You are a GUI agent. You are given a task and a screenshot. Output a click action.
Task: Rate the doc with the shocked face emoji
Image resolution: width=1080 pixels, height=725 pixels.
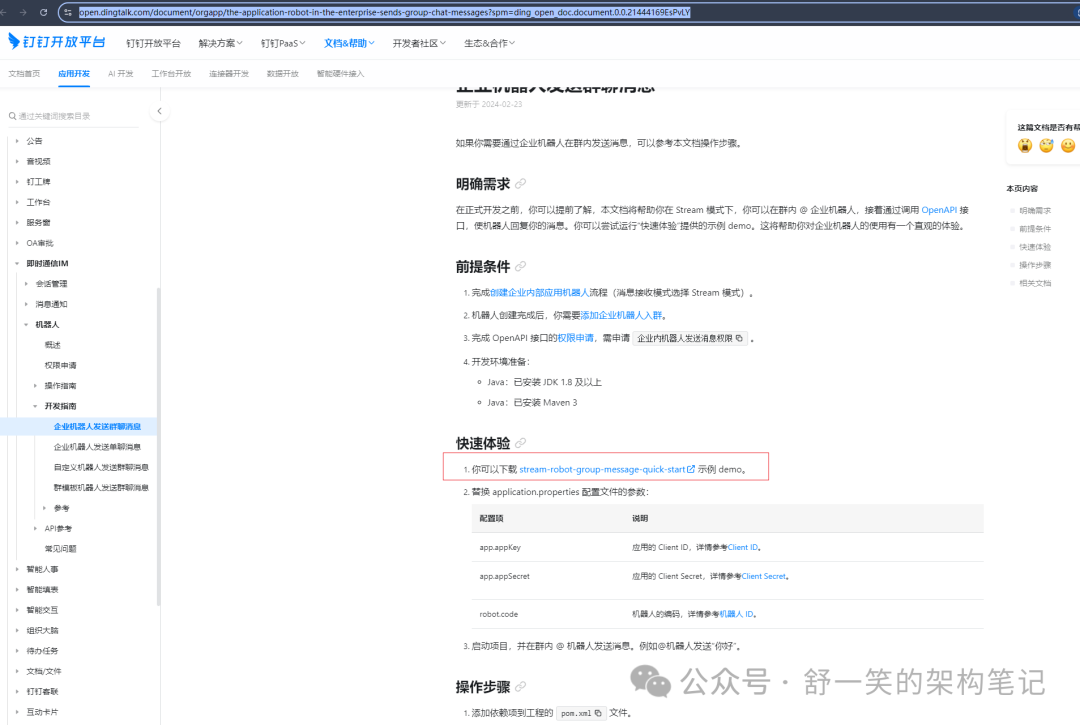coord(1025,145)
